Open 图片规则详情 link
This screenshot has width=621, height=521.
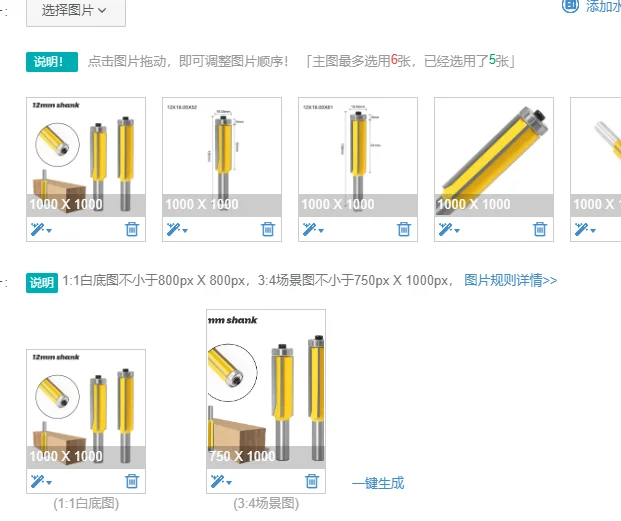(x=511, y=280)
